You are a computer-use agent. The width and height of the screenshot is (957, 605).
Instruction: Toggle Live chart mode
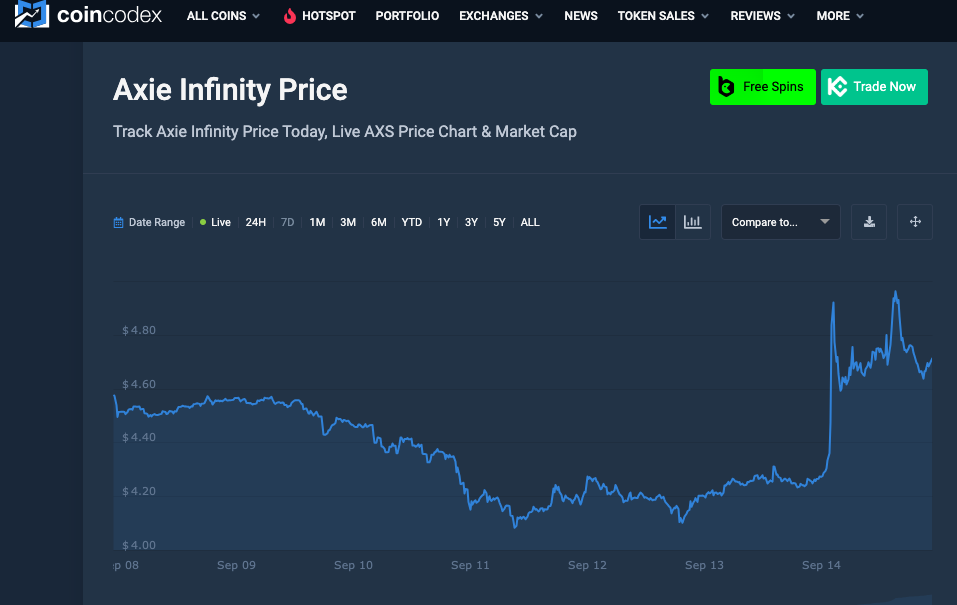pyautogui.click(x=215, y=222)
